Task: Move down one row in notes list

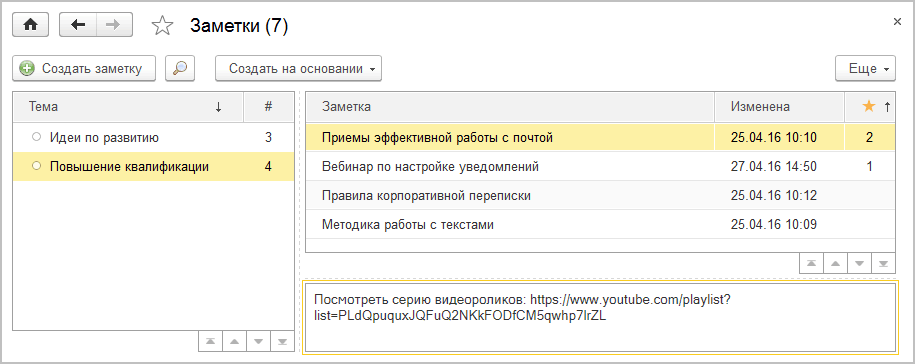Action: pos(859,263)
